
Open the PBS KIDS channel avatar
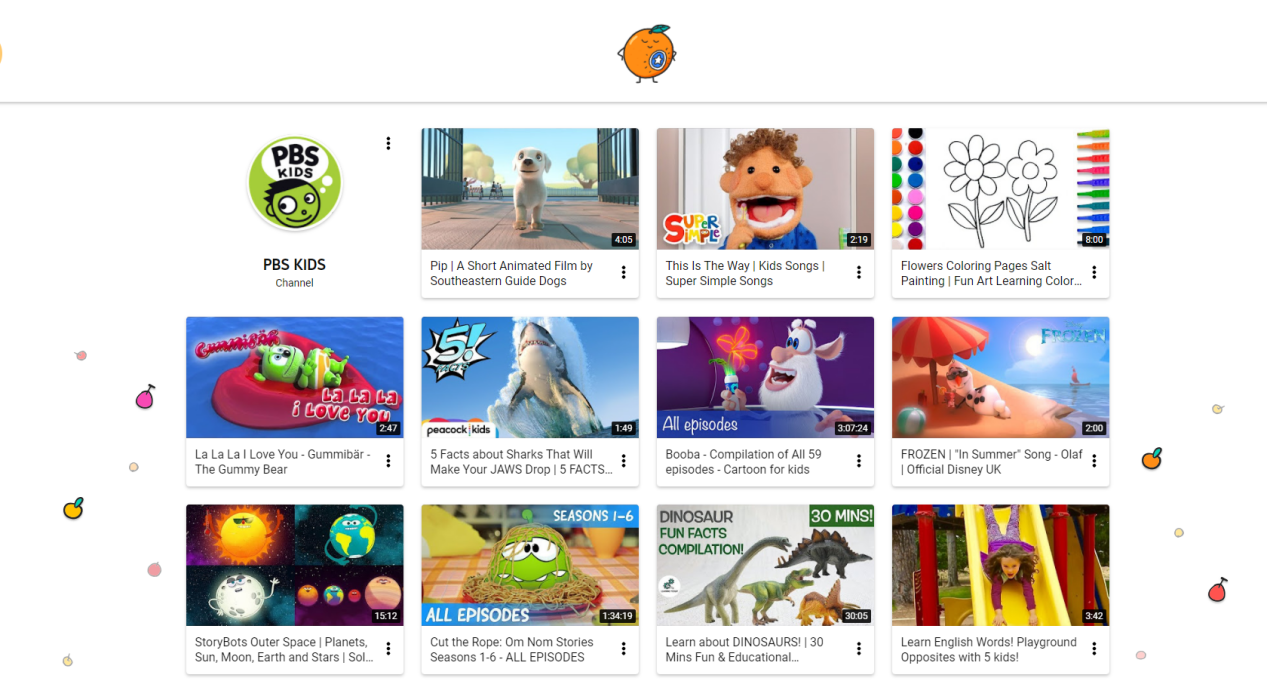point(295,184)
